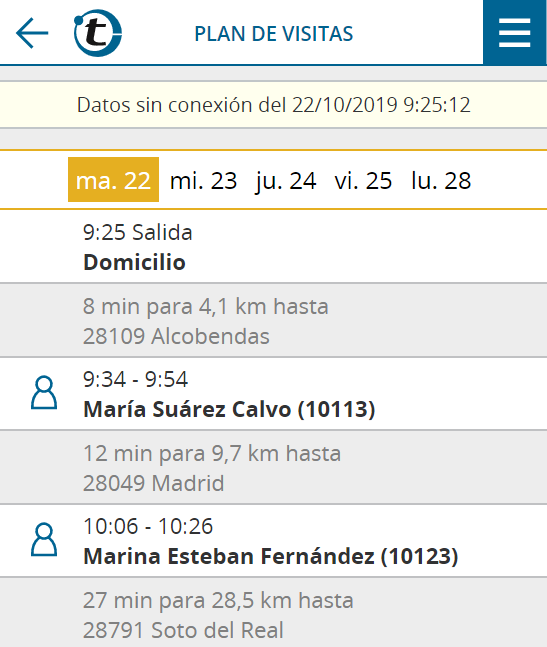Open Marina Esteban Fernández (10123) visit
This screenshot has height=647, width=547.
pos(274,541)
